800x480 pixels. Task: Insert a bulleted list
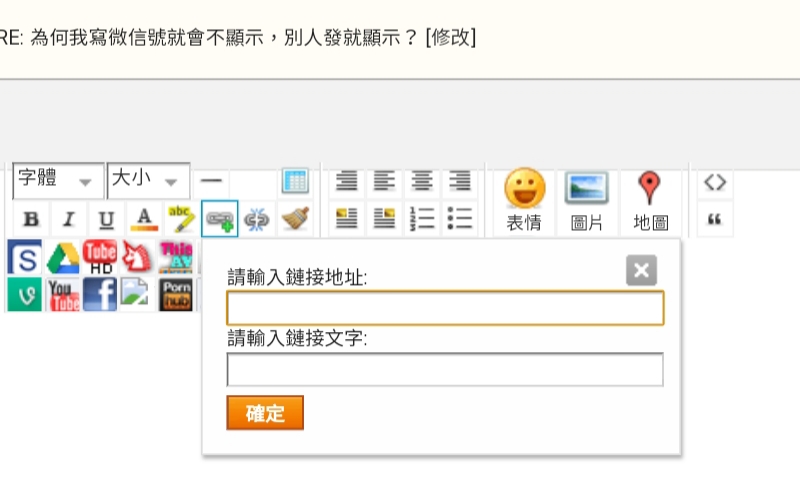(459, 218)
